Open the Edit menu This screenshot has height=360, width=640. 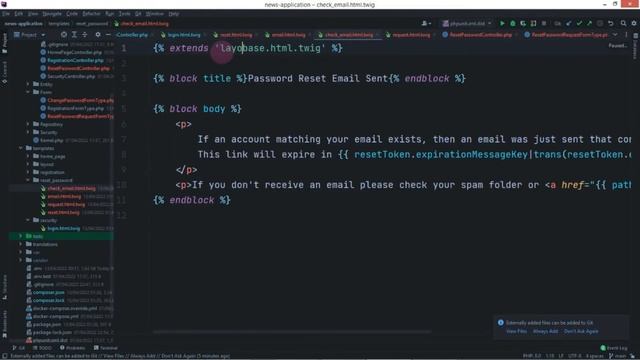coord(19,13)
